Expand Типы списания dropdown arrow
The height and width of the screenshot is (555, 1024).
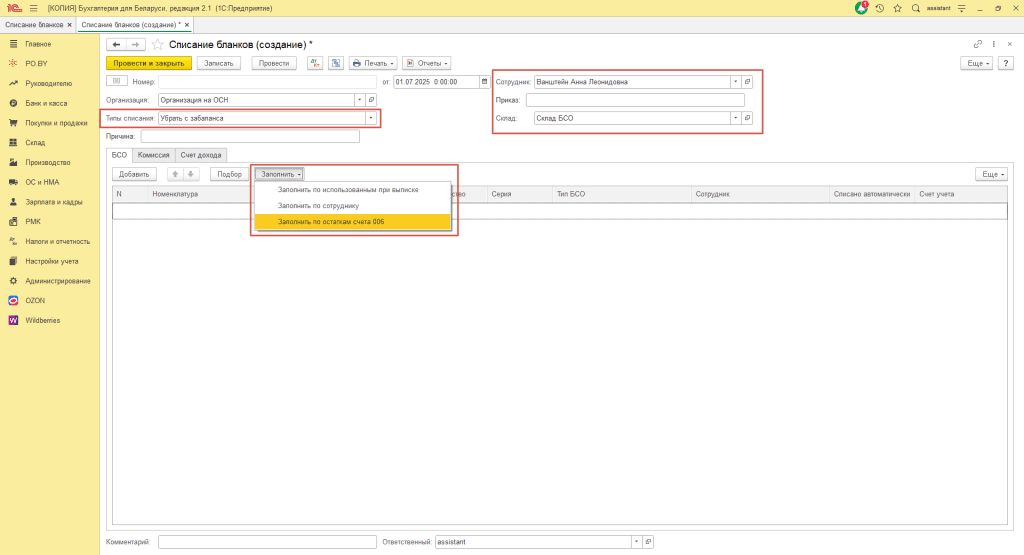[x=371, y=118]
